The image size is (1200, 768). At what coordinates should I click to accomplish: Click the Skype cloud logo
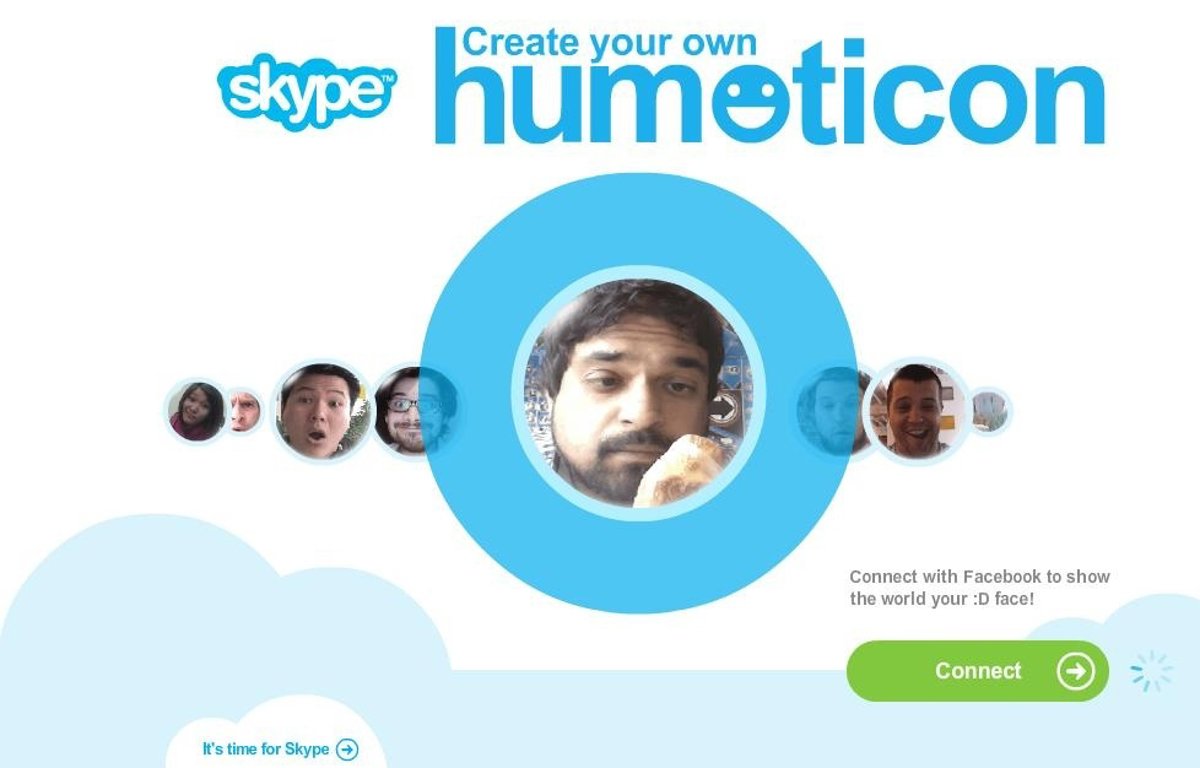click(x=307, y=92)
